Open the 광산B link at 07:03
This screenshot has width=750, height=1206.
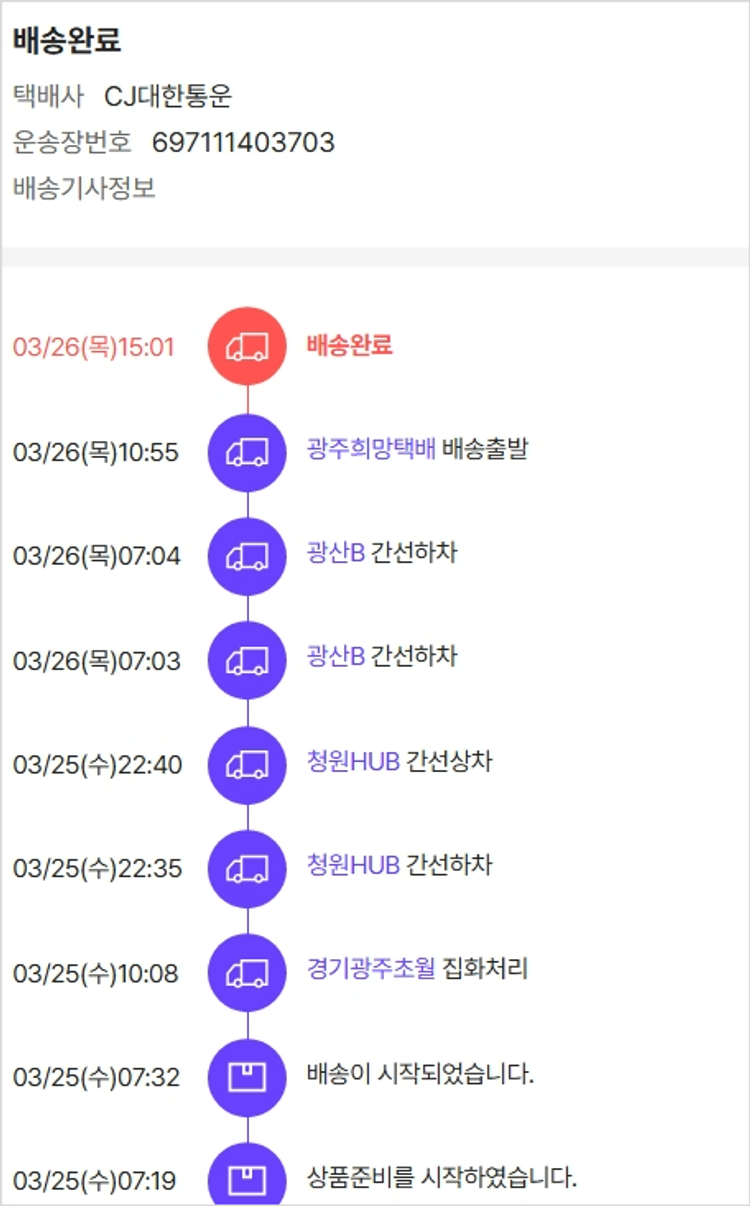pos(336,656)
